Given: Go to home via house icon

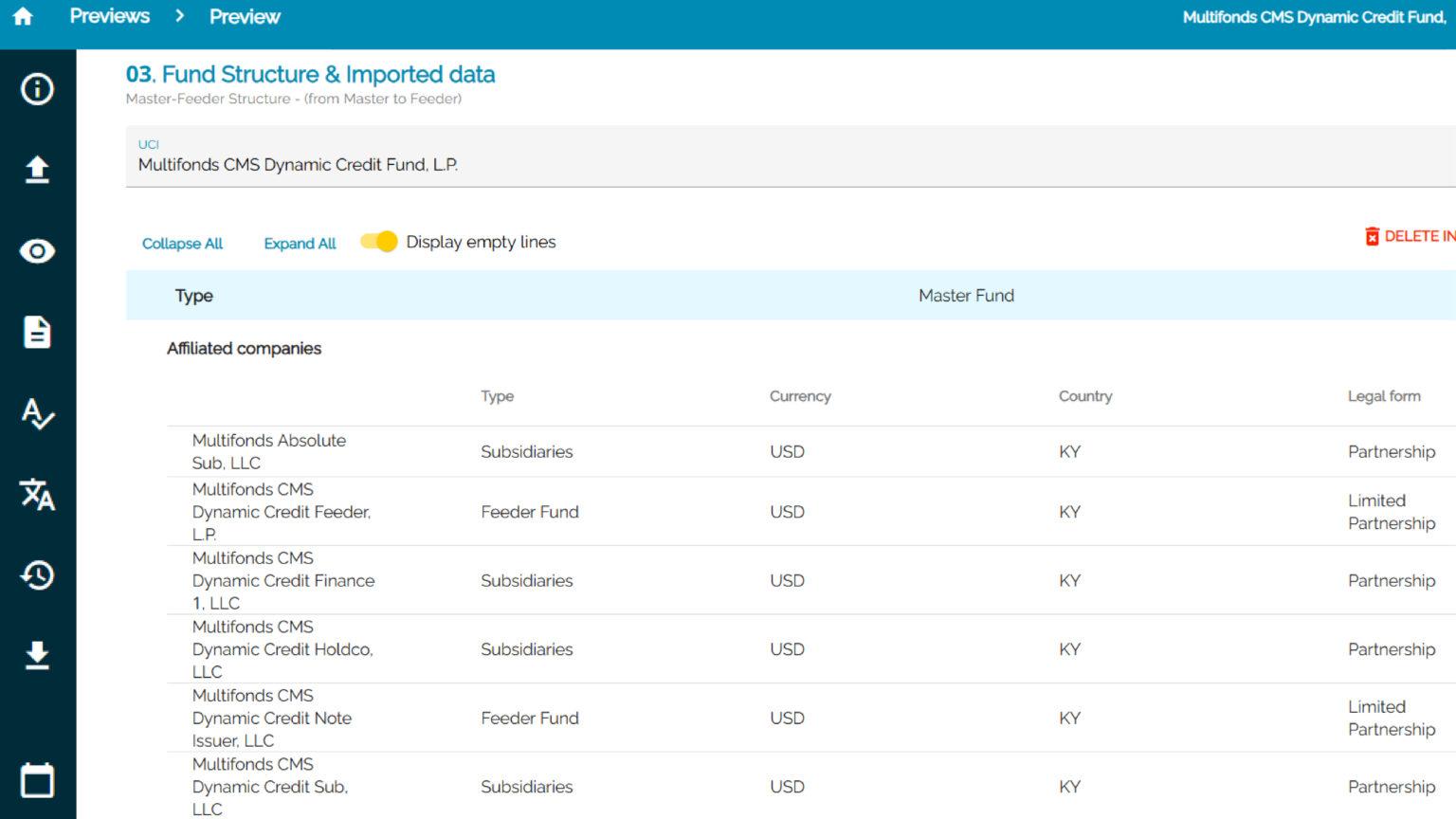Looking at the screenshot, I should click(23, 16).
